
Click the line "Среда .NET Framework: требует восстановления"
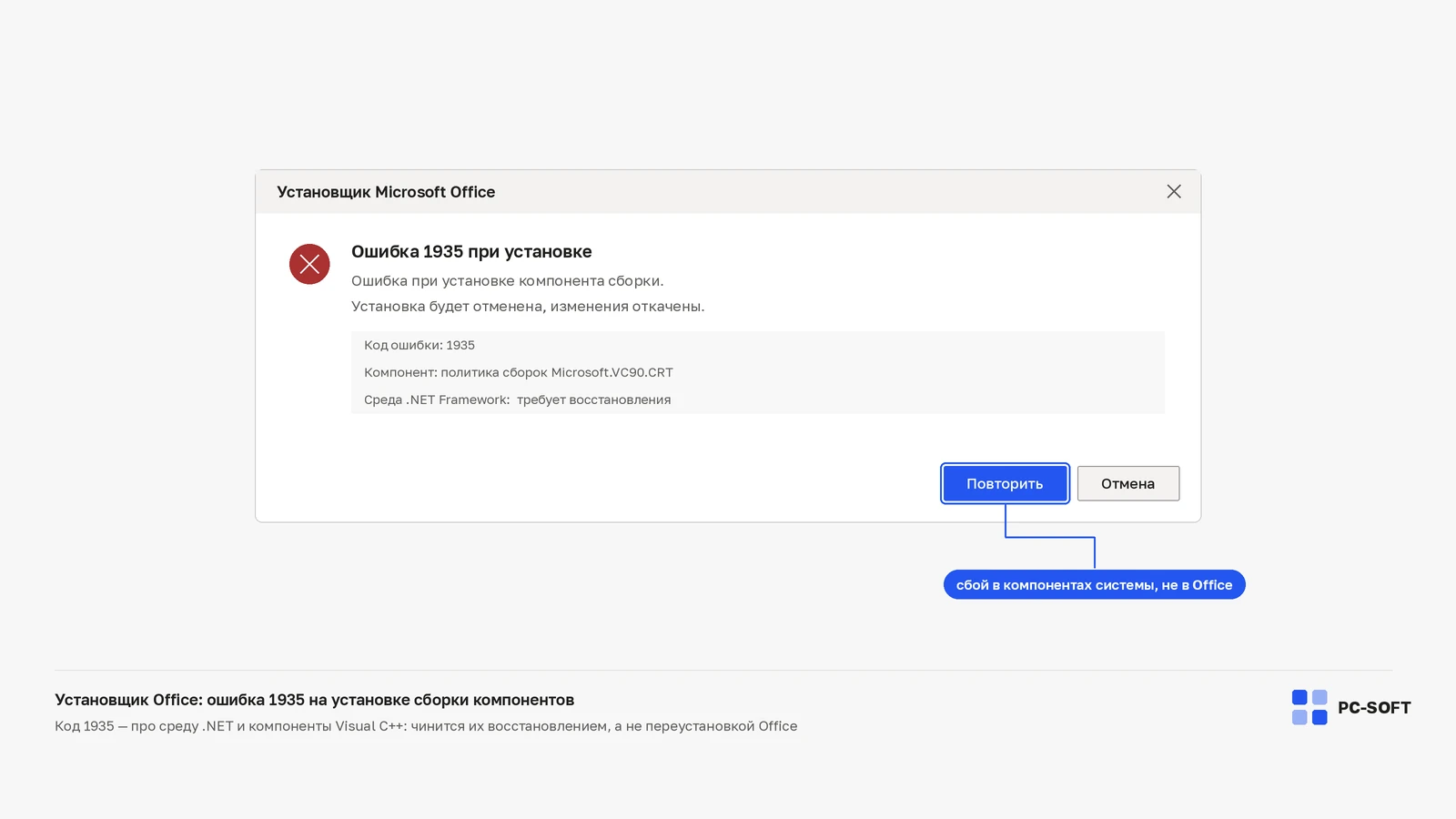(x=518, y=399)
